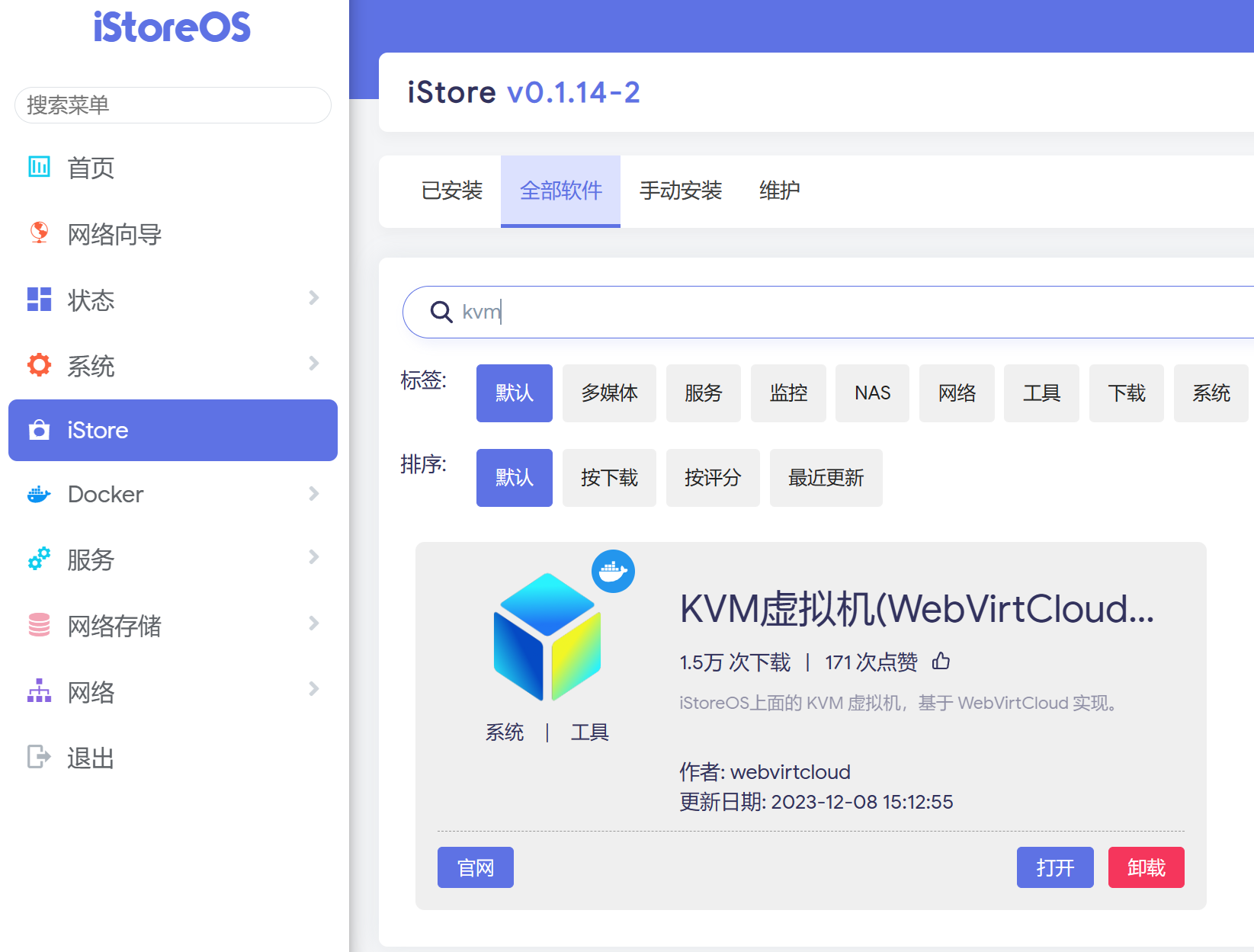The height and width of the screenshot is (952, 1254).
Task: Click the KVM虚拟机(WebVirtCloud... title
Action: click(x=917, y=609)
